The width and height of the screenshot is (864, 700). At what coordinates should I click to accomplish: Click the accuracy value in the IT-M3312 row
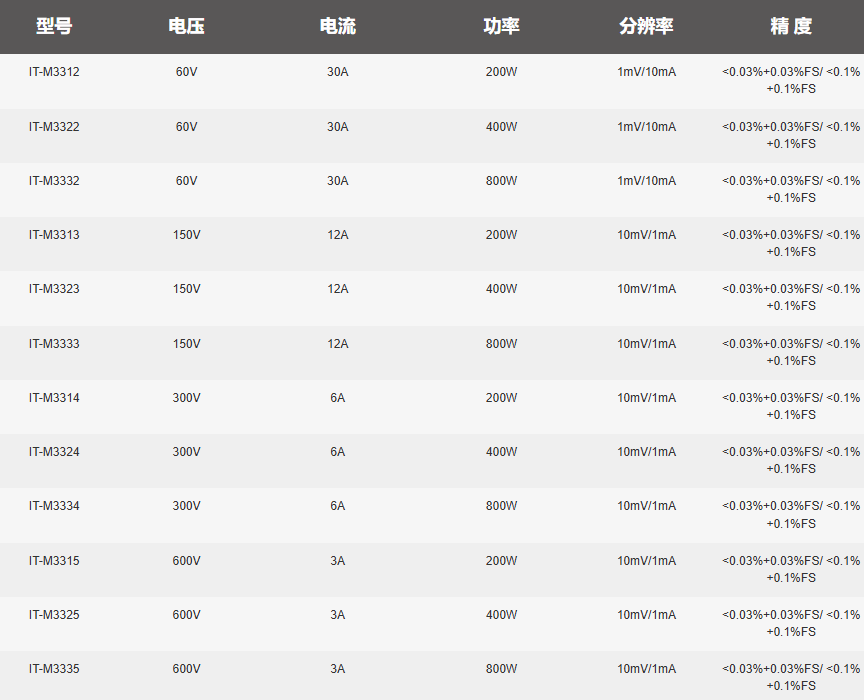point(791,80)
